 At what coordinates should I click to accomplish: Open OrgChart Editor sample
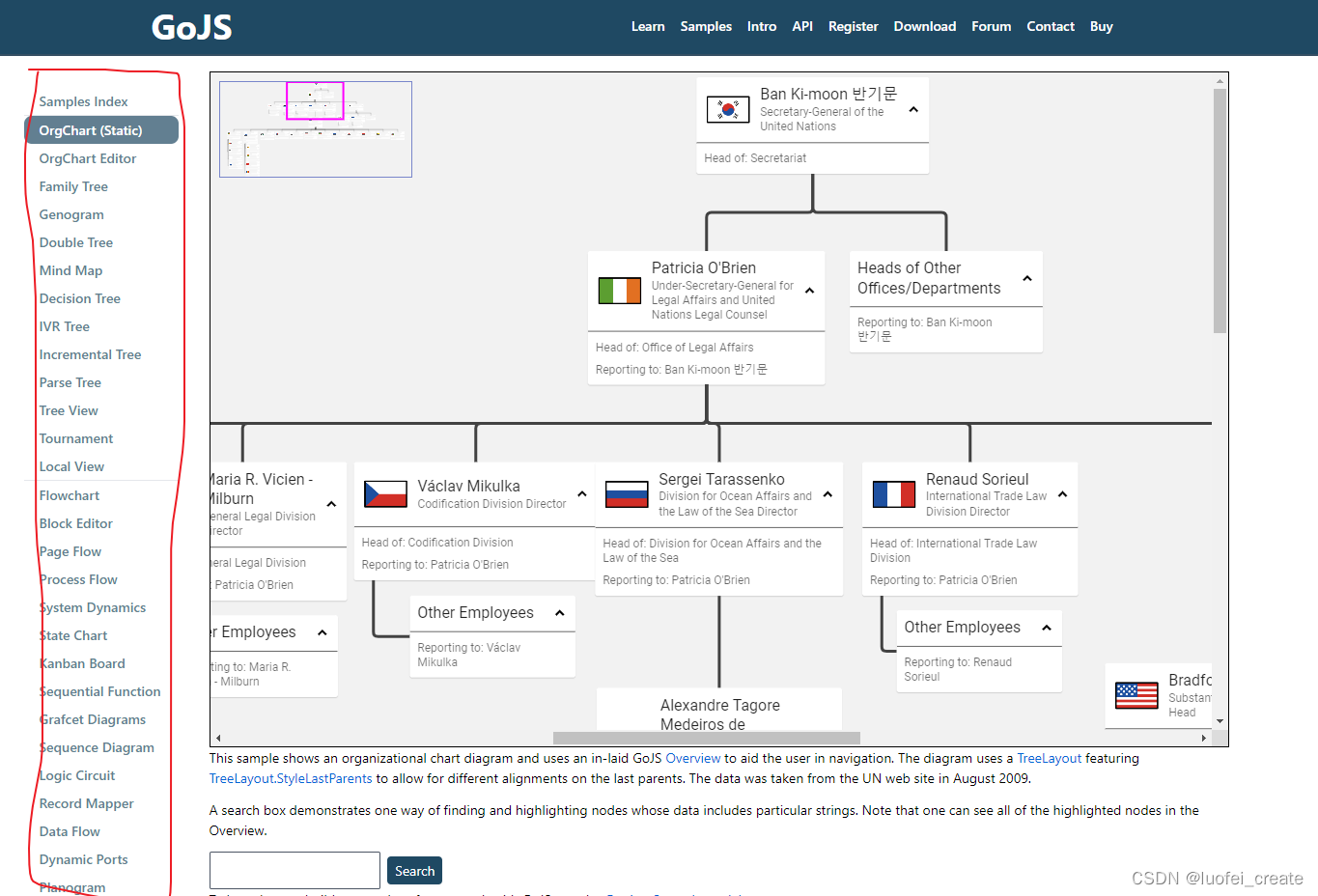[x=88, y=158]
